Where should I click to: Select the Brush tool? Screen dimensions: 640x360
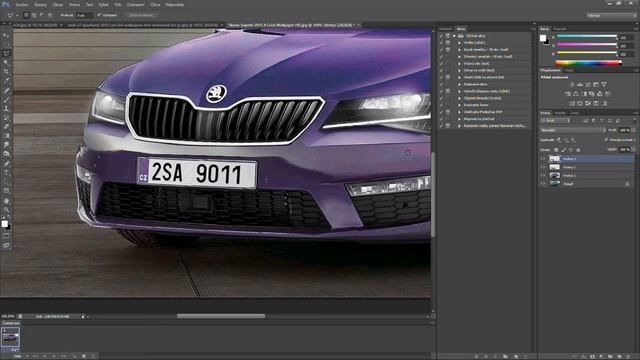(6, 100)
